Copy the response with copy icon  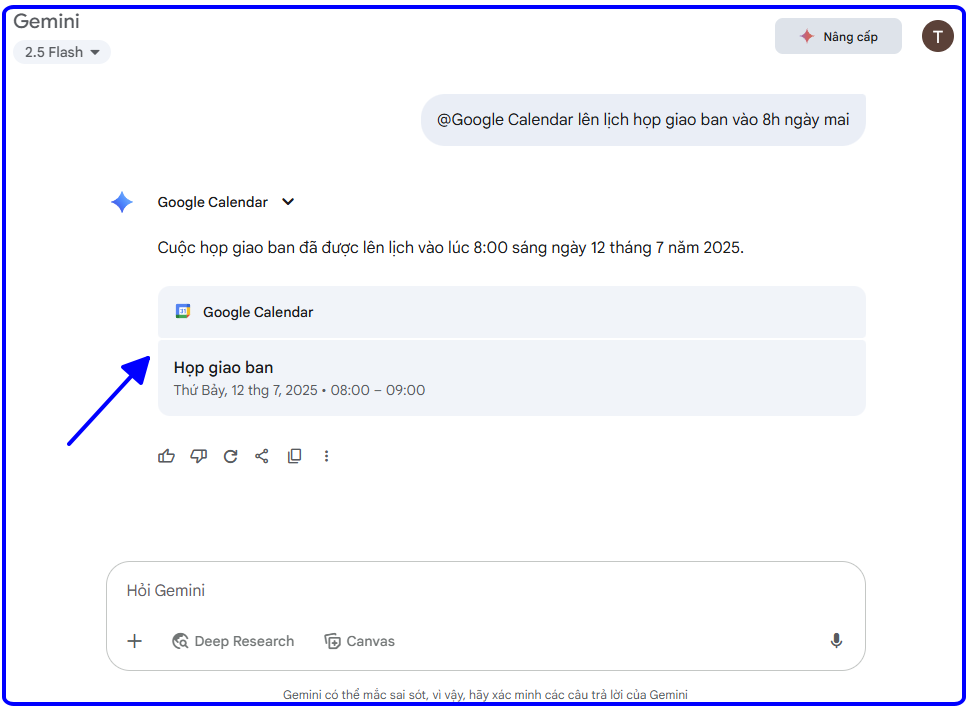(294, 456)
